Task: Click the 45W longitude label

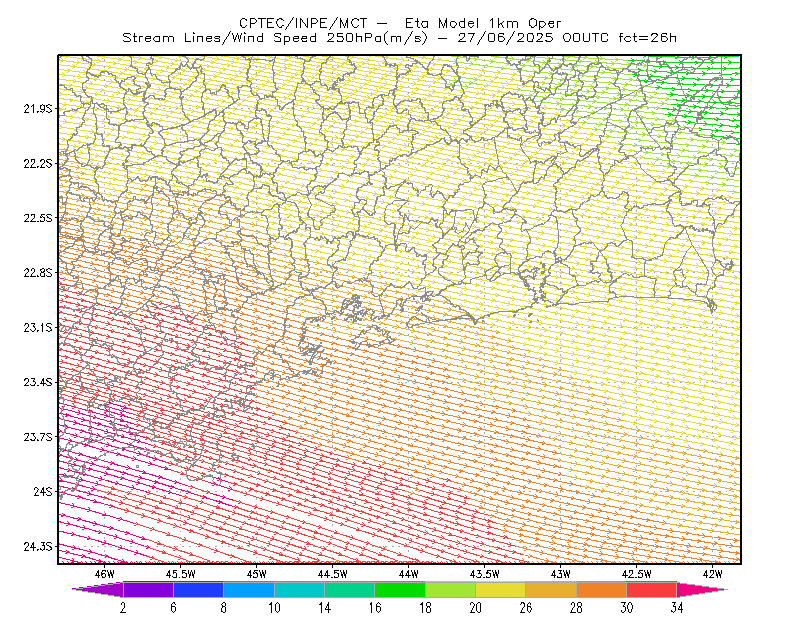Action: pyautogui.click(x=257, y=574)
